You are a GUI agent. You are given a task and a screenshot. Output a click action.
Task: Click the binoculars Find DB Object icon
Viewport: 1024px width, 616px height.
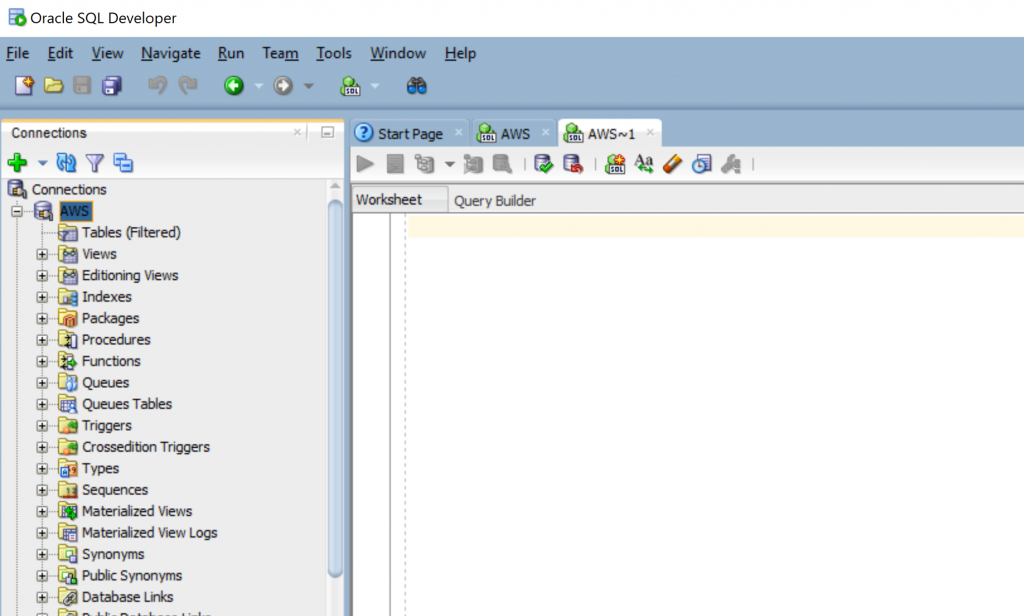(417, 86)
